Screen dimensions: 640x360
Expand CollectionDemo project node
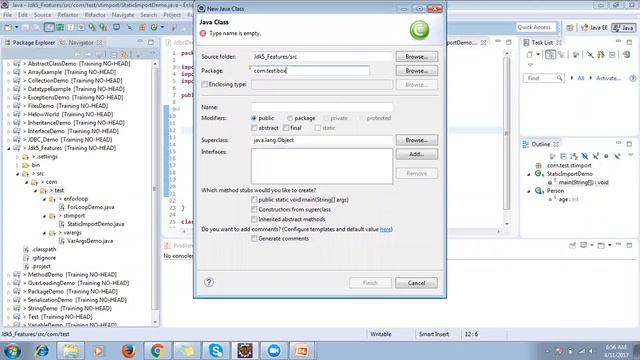click(x=8, y=80)
